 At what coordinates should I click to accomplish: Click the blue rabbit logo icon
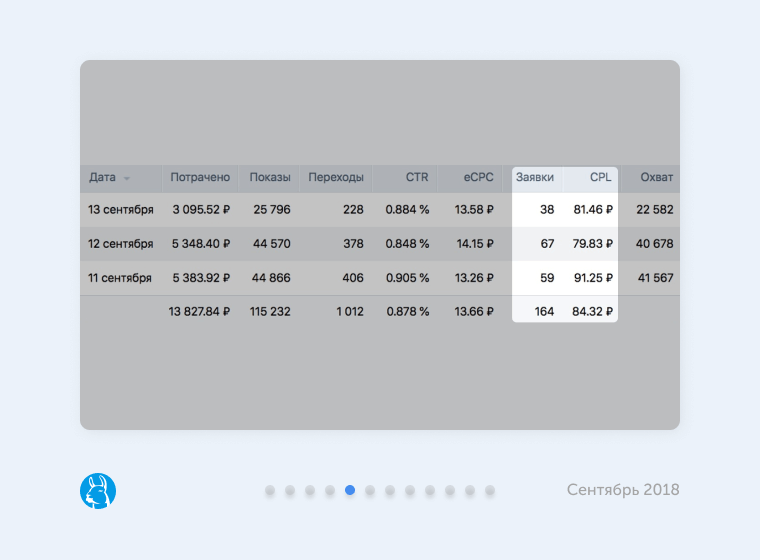coord(98,490)
